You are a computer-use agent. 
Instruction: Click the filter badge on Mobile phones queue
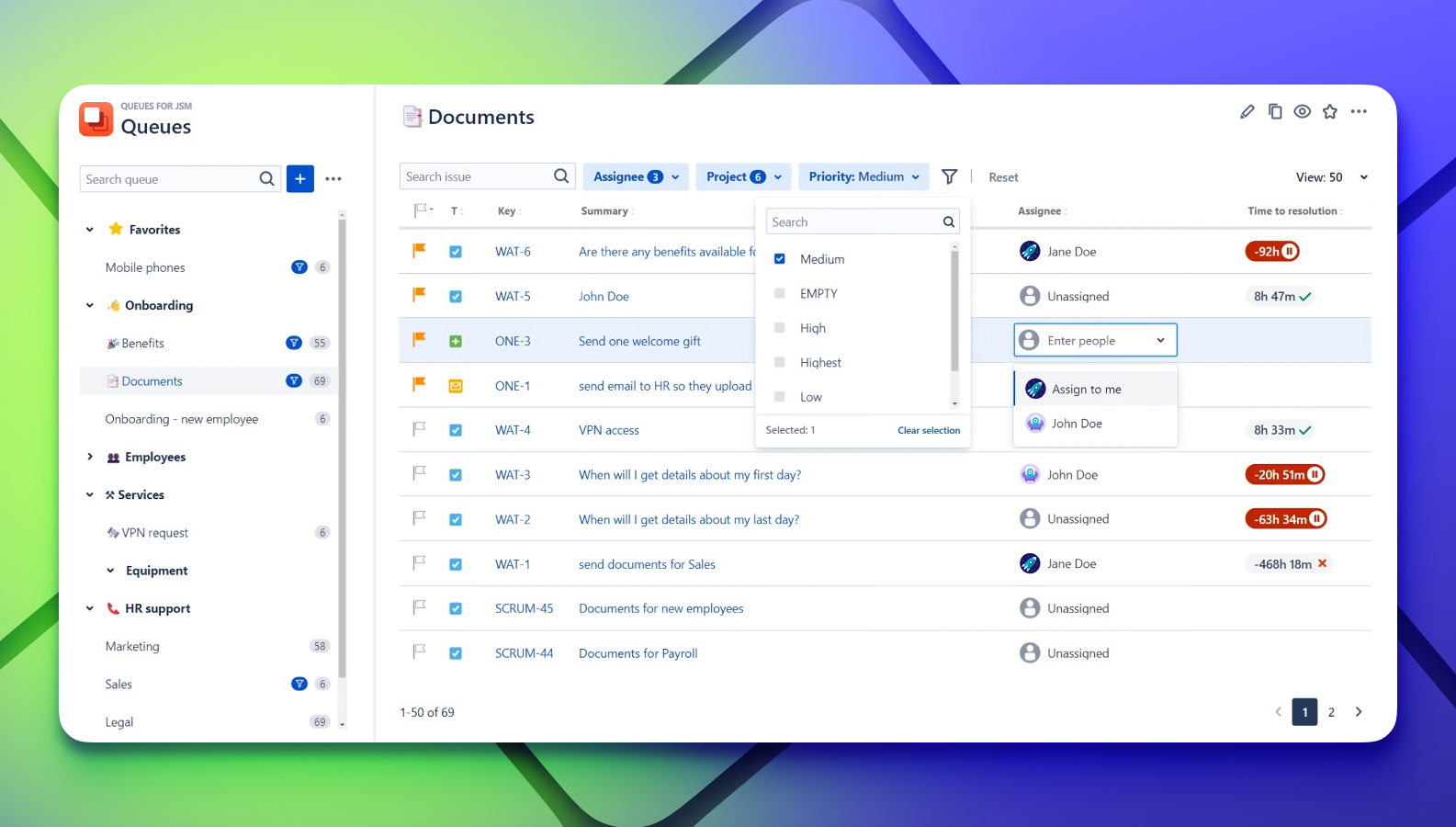[x=299, y=267]
